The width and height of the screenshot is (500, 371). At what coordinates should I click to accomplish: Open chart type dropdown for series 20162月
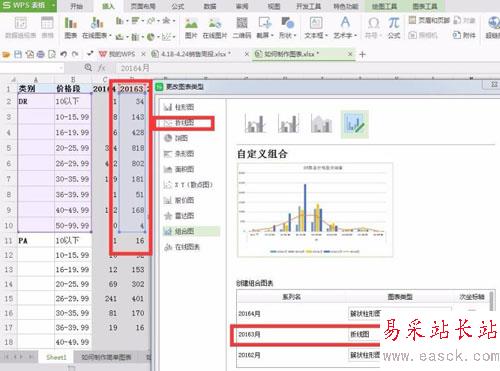click(365, 355)
